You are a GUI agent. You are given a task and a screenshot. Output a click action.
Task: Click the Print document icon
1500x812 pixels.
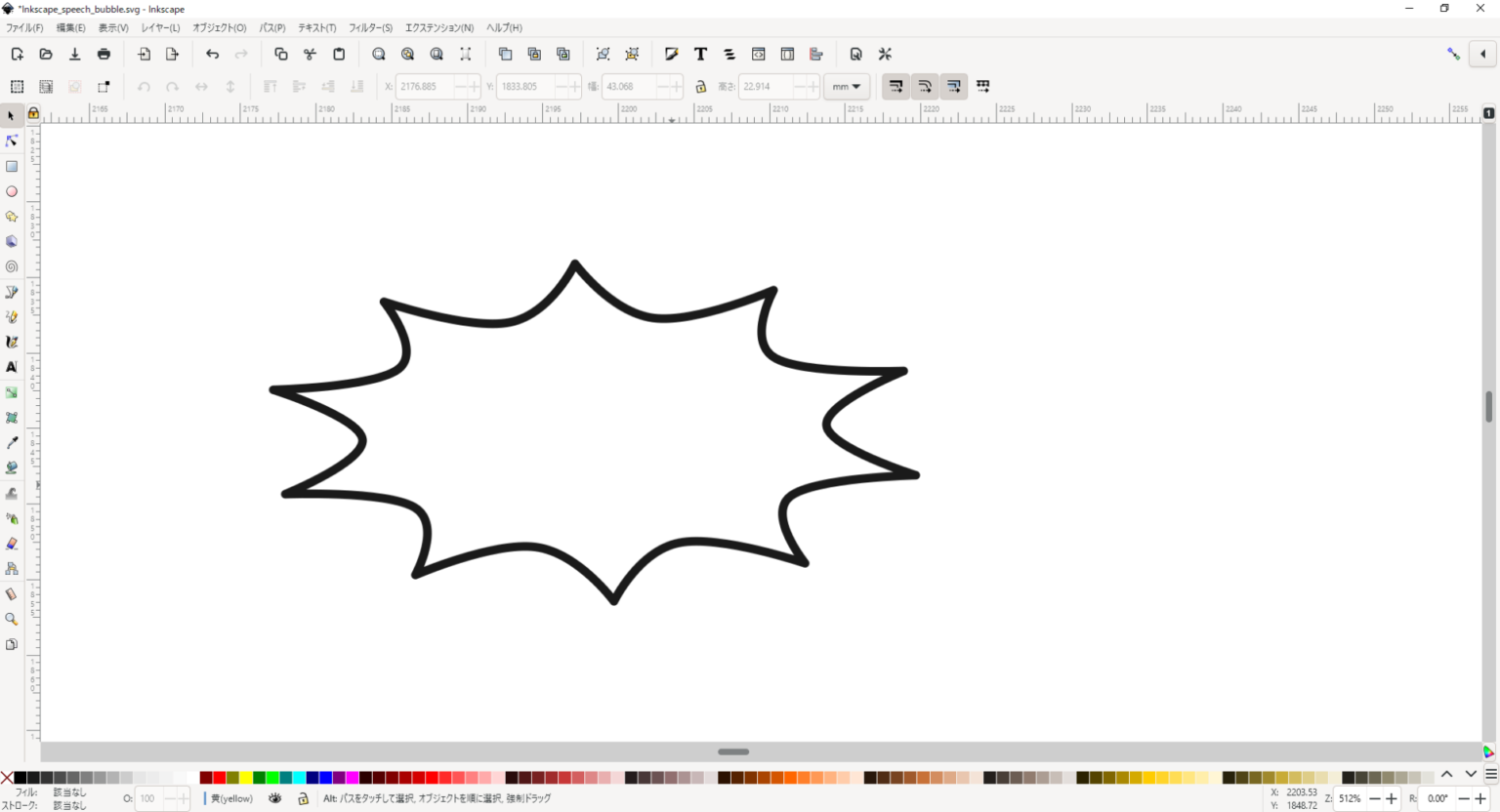point(104,55)
